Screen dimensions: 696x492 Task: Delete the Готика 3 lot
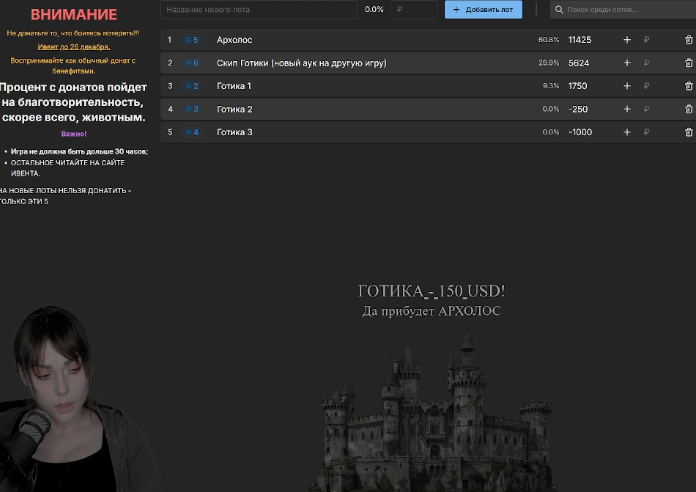click(x=688, y=132)
